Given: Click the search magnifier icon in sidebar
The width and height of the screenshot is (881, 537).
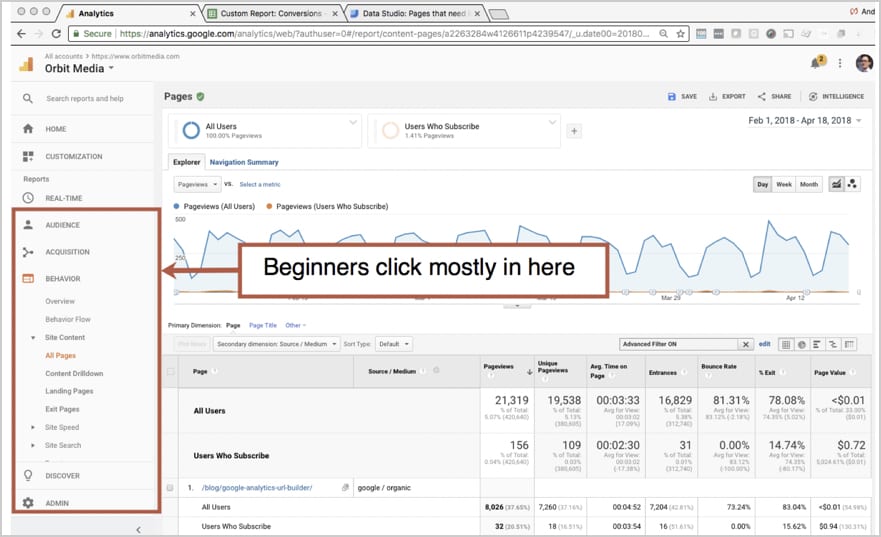Looking at the screenshot, I should tap(28, 98).
